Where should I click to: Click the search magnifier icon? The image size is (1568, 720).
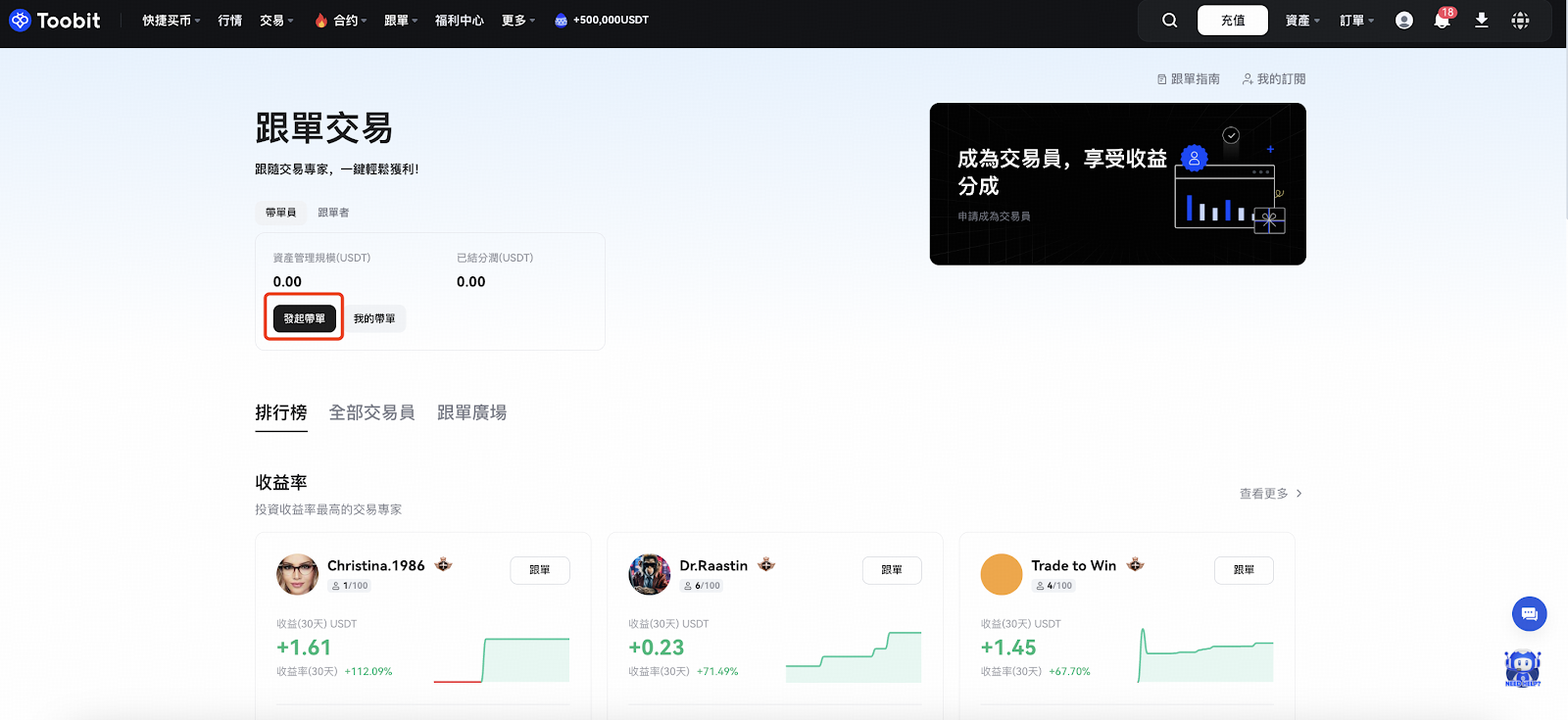[1169, 21]
